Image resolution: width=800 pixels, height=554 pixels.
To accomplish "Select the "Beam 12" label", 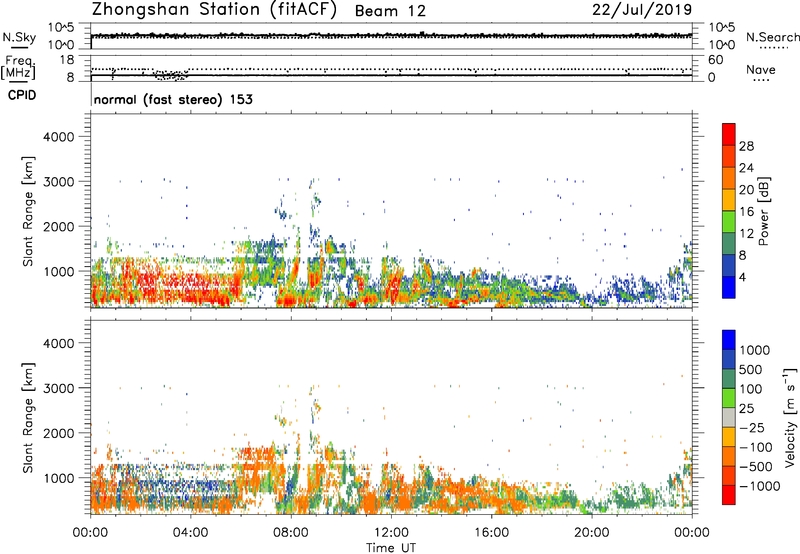I will (x=390, y=11).
